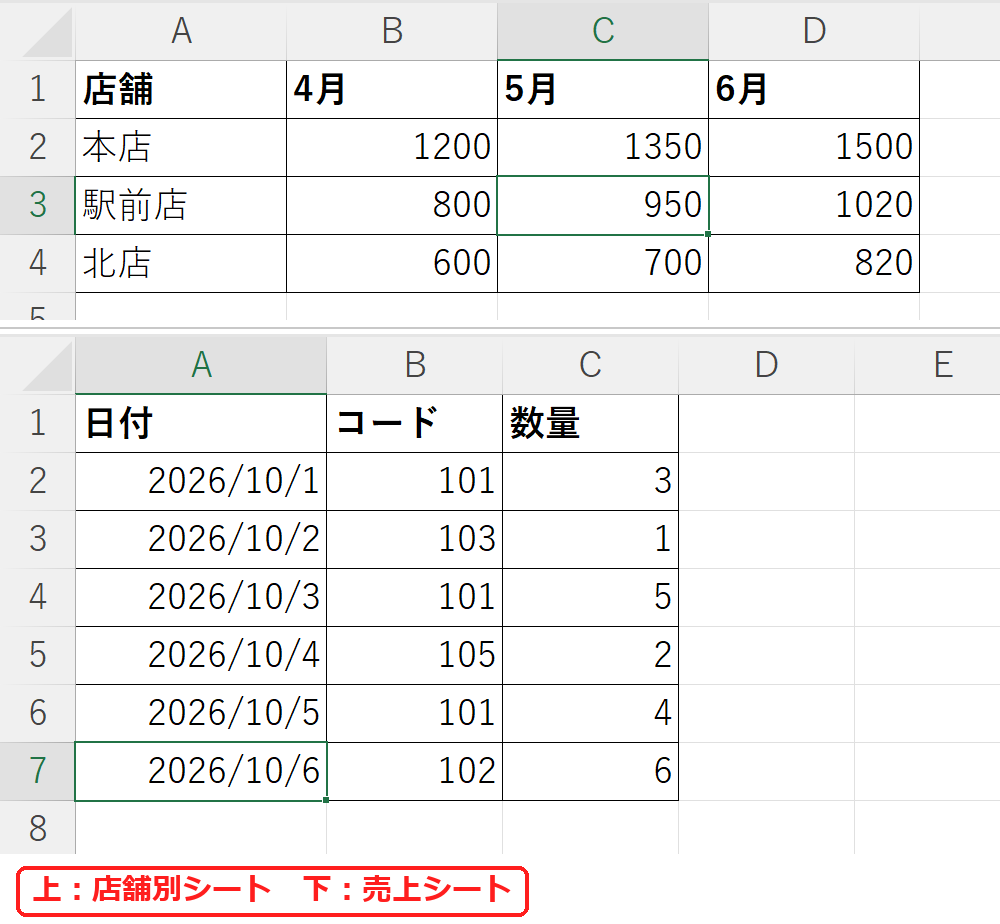This screenshot has height=924, width=1000.
Task: Select code cell 105
Action: click(415, 656)
